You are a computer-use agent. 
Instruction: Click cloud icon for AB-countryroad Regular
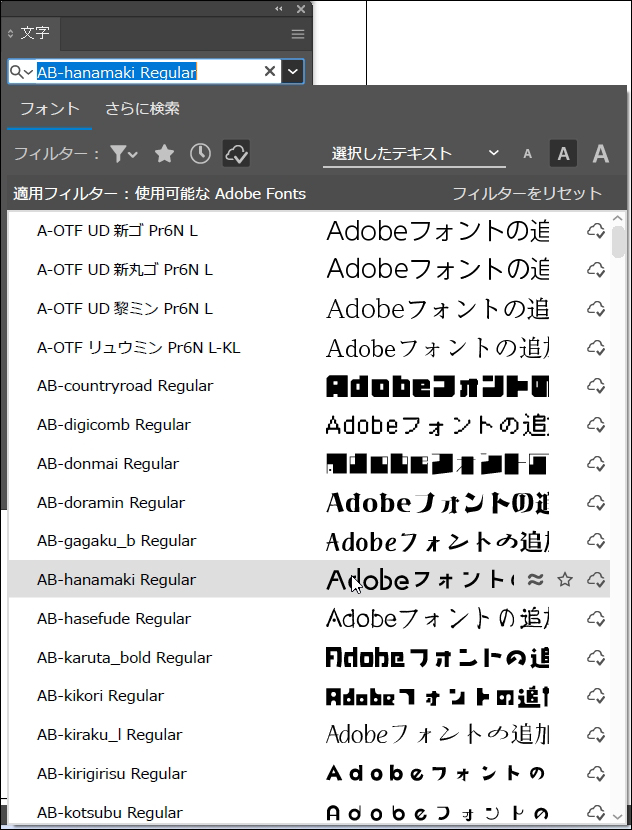(x=596, y=386)
